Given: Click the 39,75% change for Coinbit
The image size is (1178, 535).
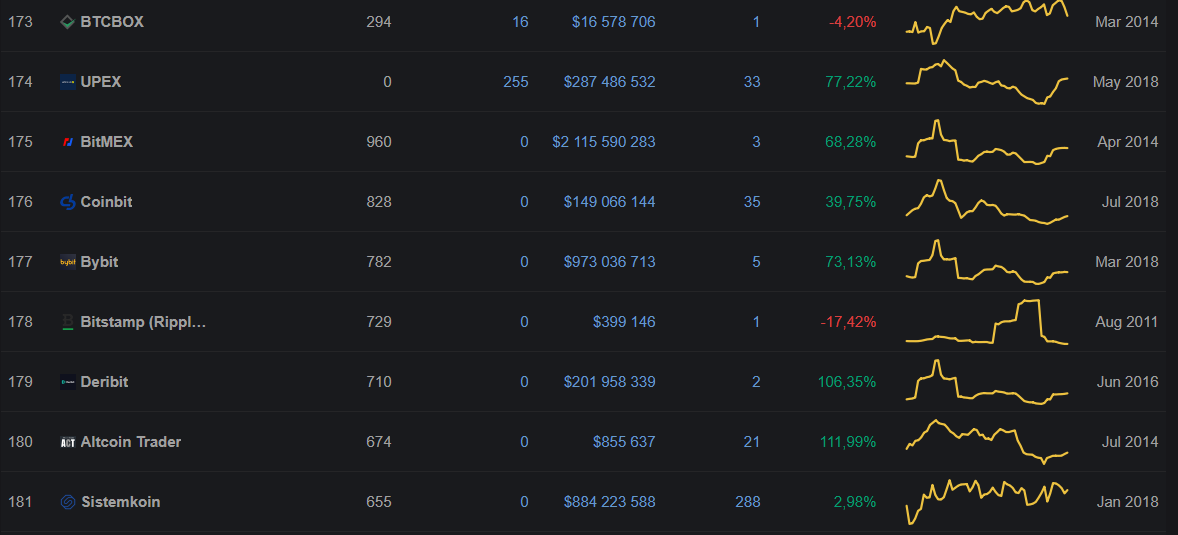Looking at the screenshot, I should (x=850, y=202).
